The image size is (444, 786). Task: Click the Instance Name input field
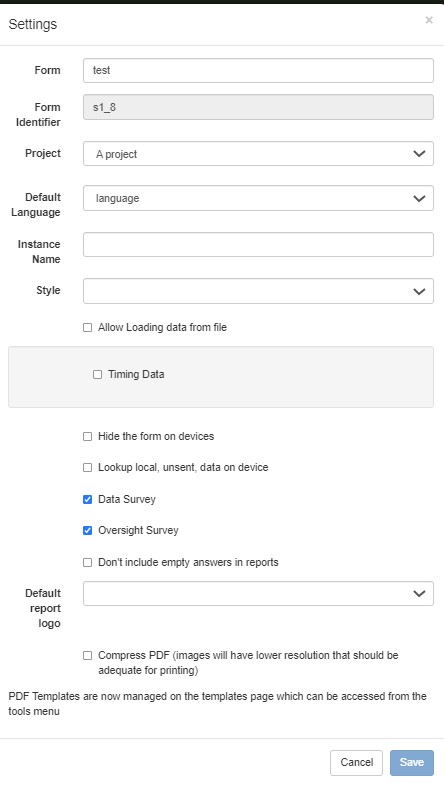pyautogui.click(x=258, y=245)
